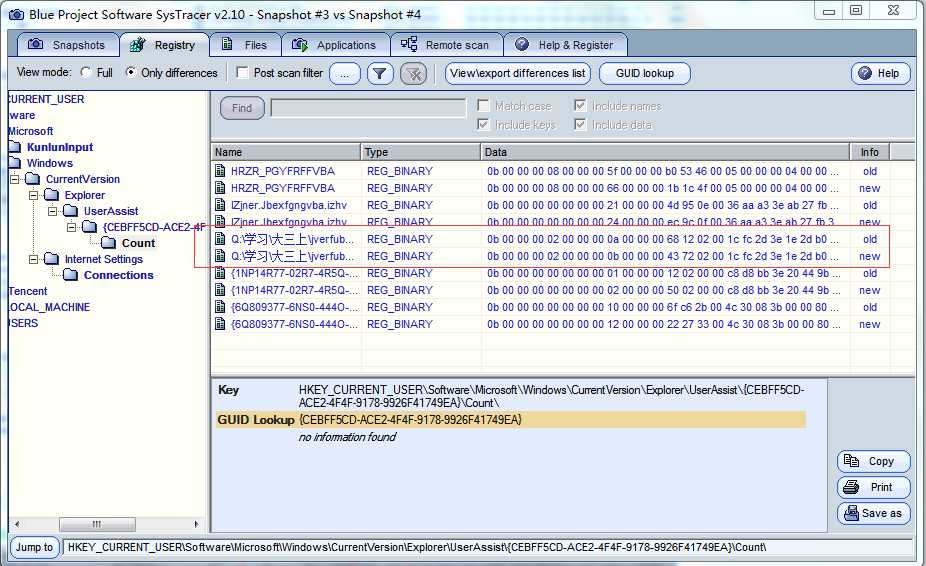The height and width of the screenshot is (566, 926).
Task: Click the CurrentVersion folder icon
Action: tap(33, 178)
